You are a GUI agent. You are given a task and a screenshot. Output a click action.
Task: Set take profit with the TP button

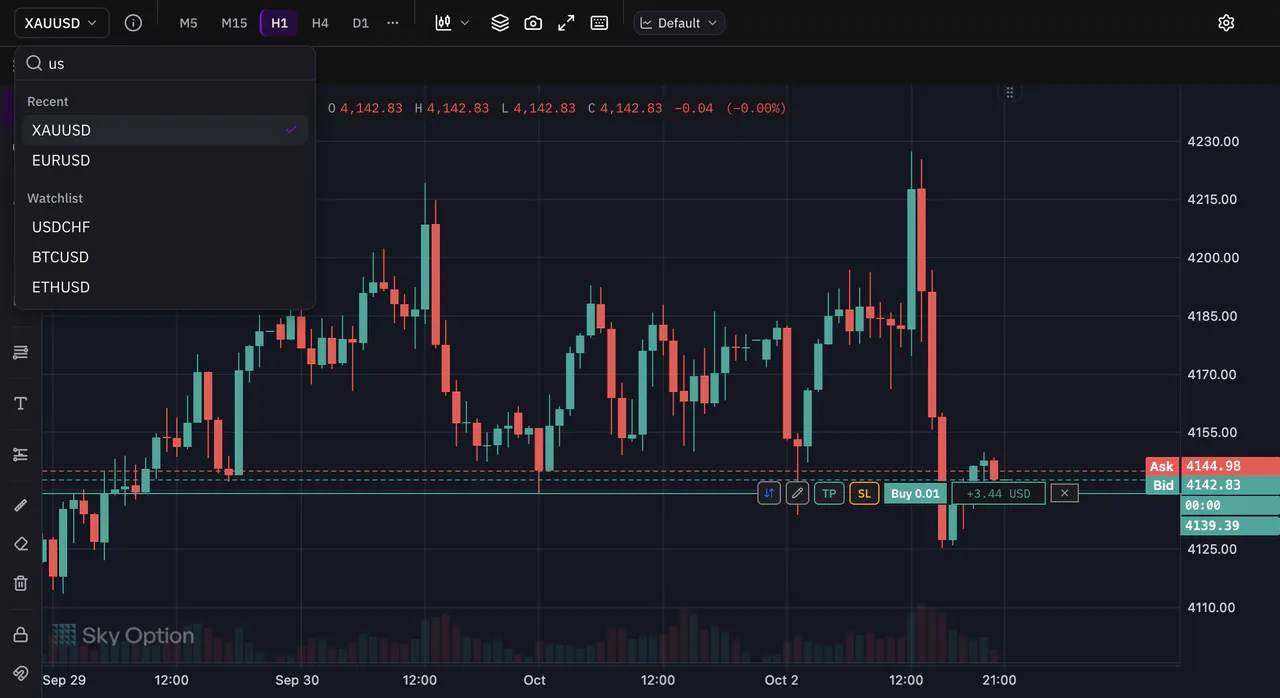coord(829,493)
